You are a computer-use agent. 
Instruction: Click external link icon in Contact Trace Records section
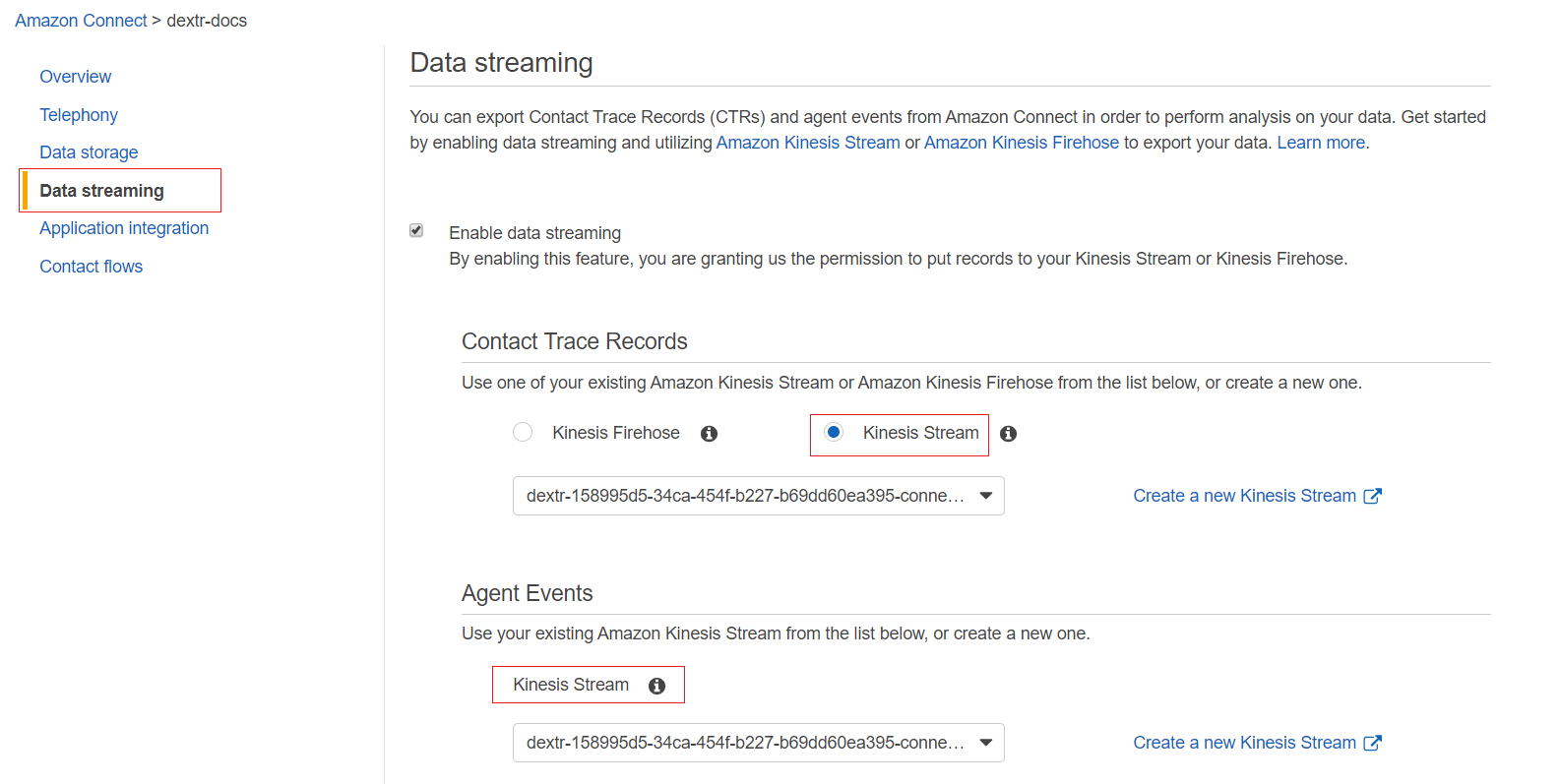1372,496
